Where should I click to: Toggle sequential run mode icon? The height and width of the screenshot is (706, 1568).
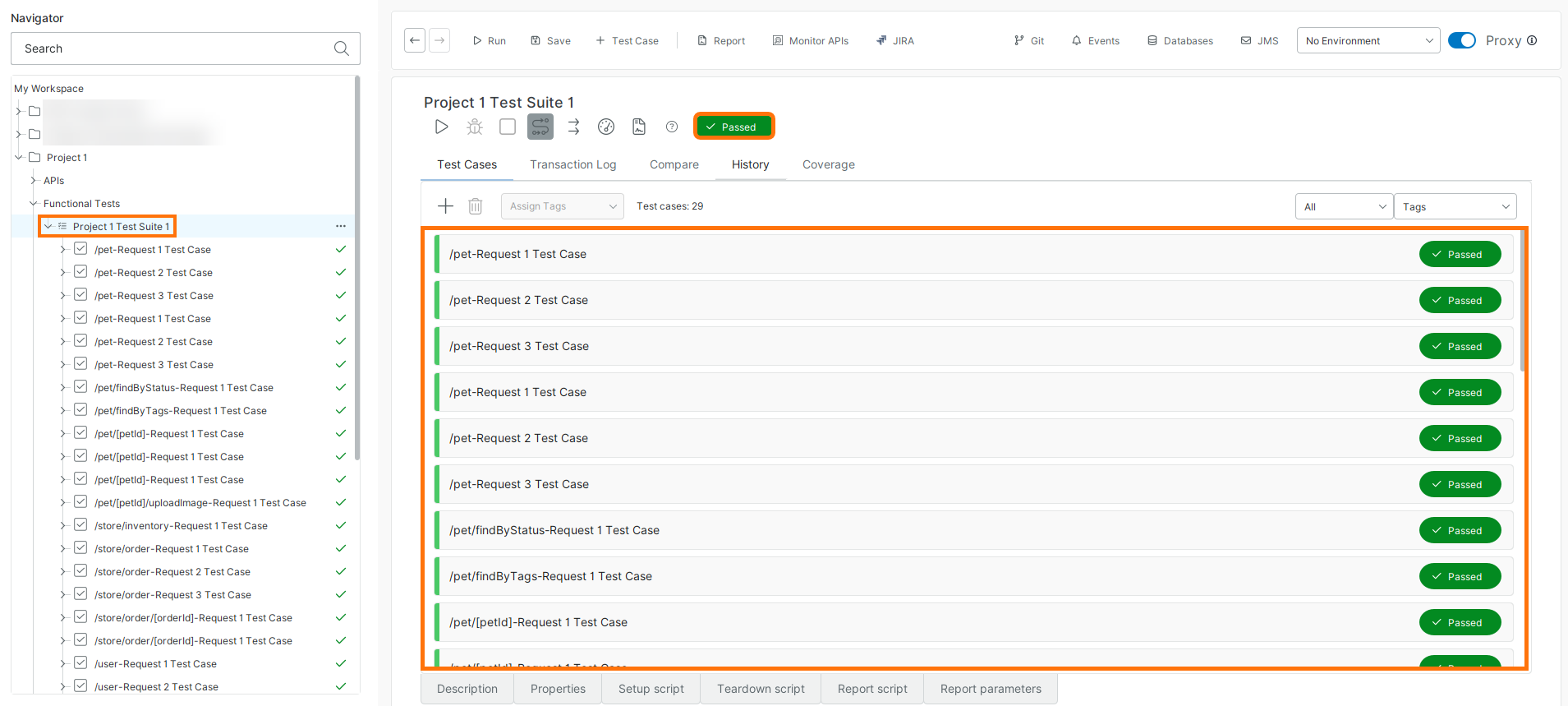(540, 127)
